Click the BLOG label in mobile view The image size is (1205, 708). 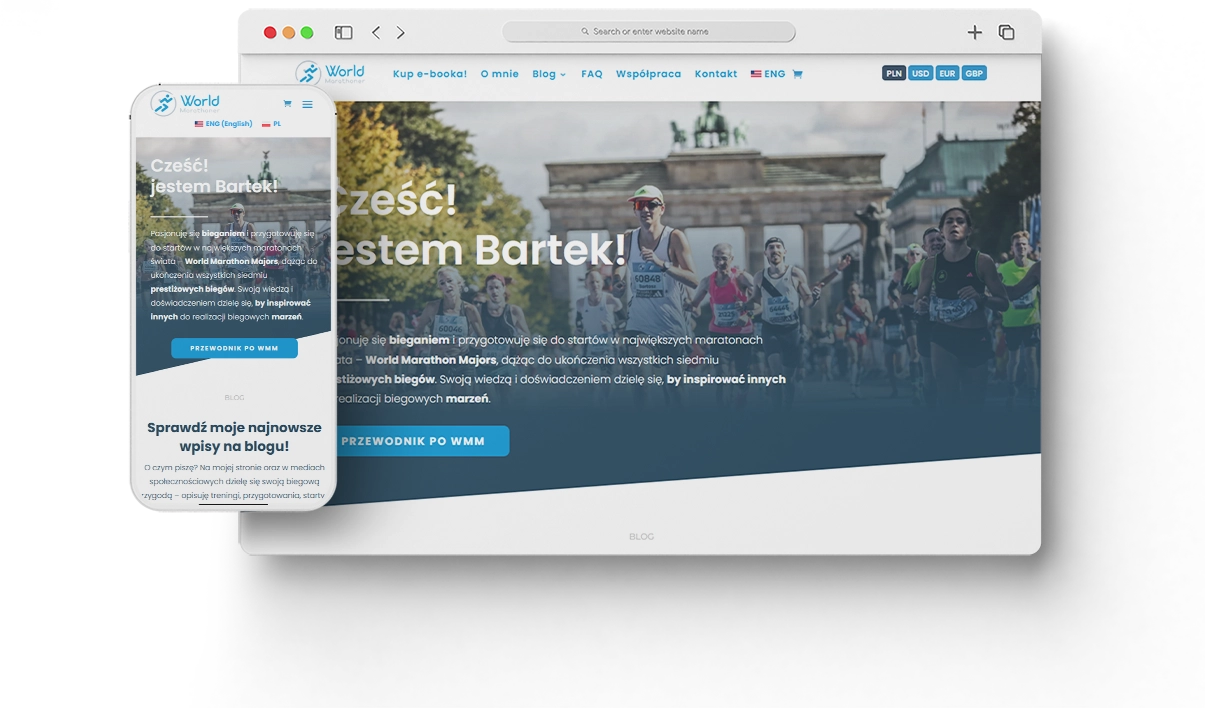[234, 398]
